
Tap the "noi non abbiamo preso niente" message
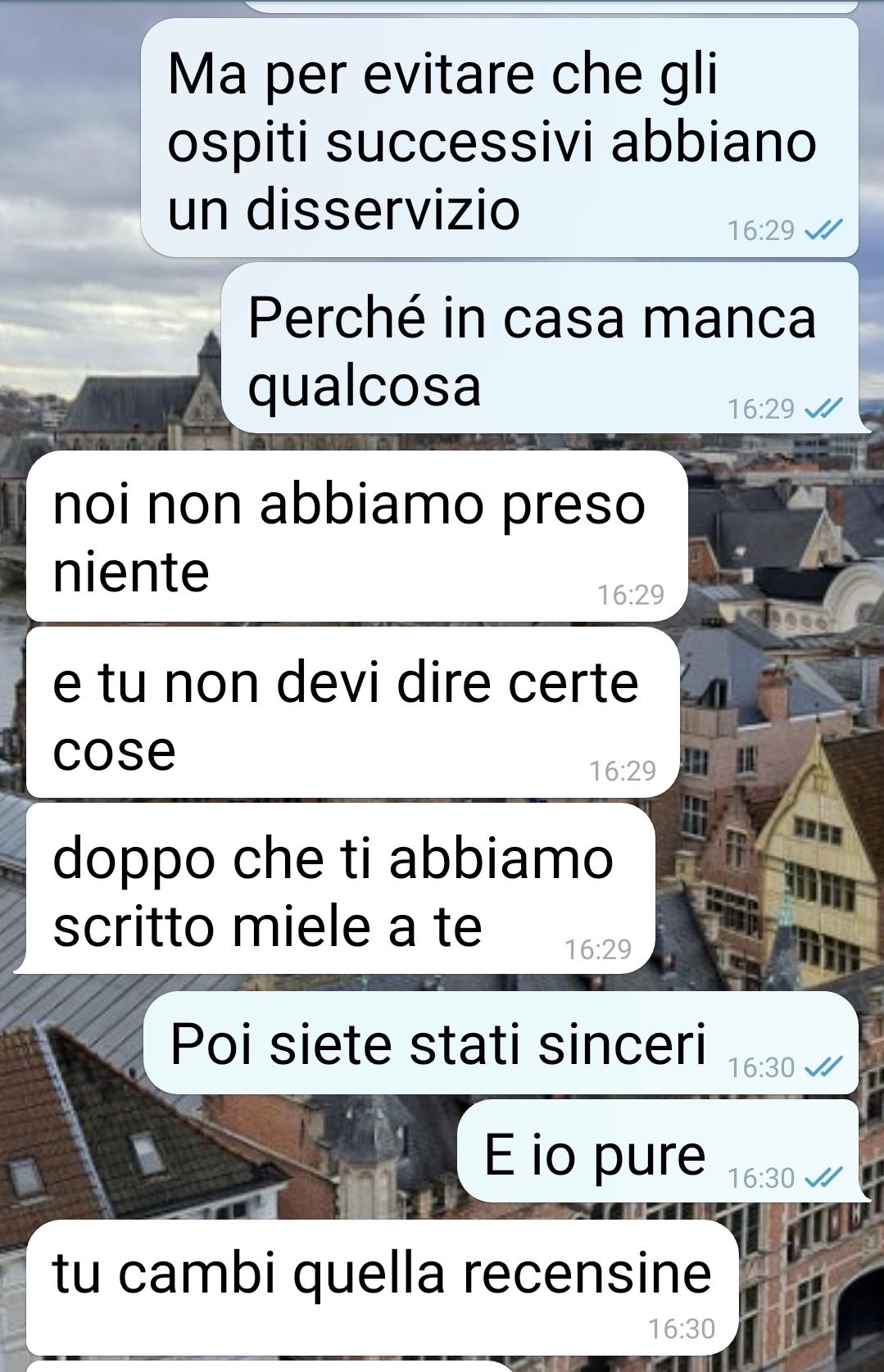click(357, 537)
